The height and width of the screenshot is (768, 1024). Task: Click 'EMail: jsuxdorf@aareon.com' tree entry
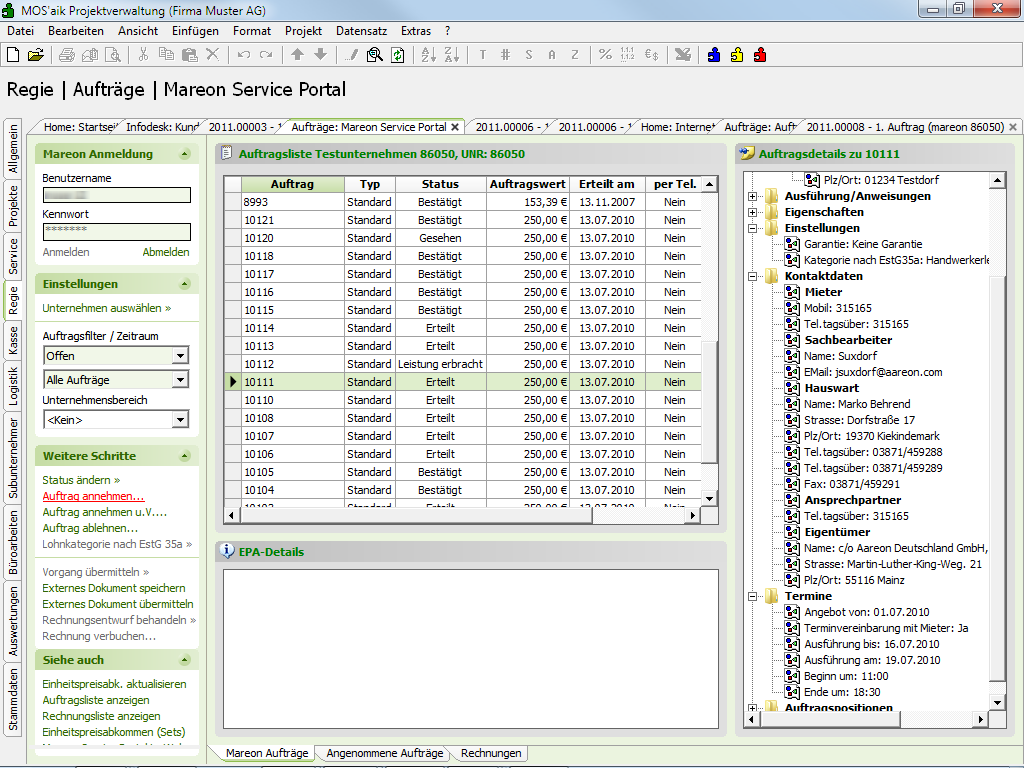point(872,372)
